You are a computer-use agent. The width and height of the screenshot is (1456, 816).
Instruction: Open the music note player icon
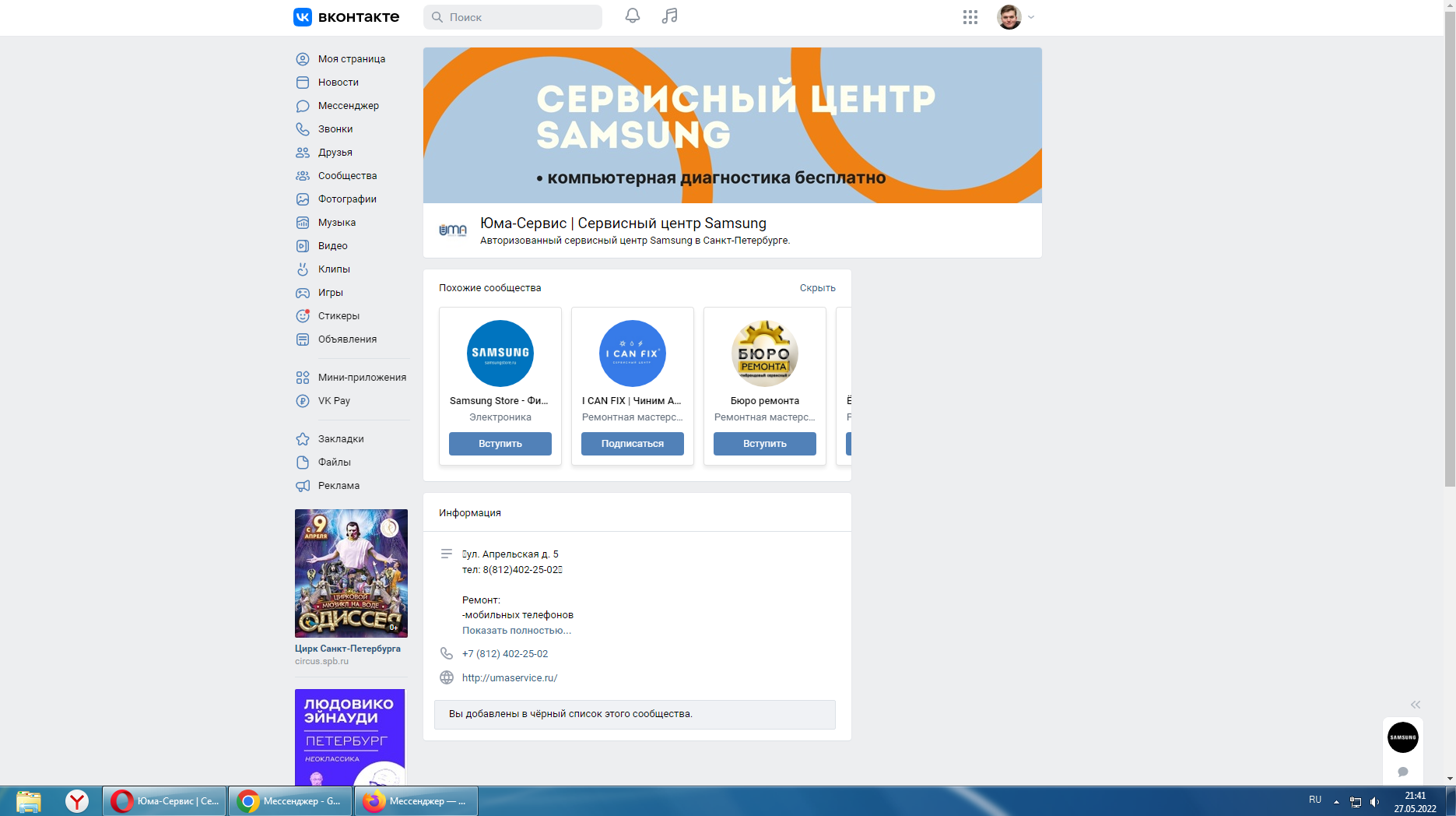coord(670,16)
